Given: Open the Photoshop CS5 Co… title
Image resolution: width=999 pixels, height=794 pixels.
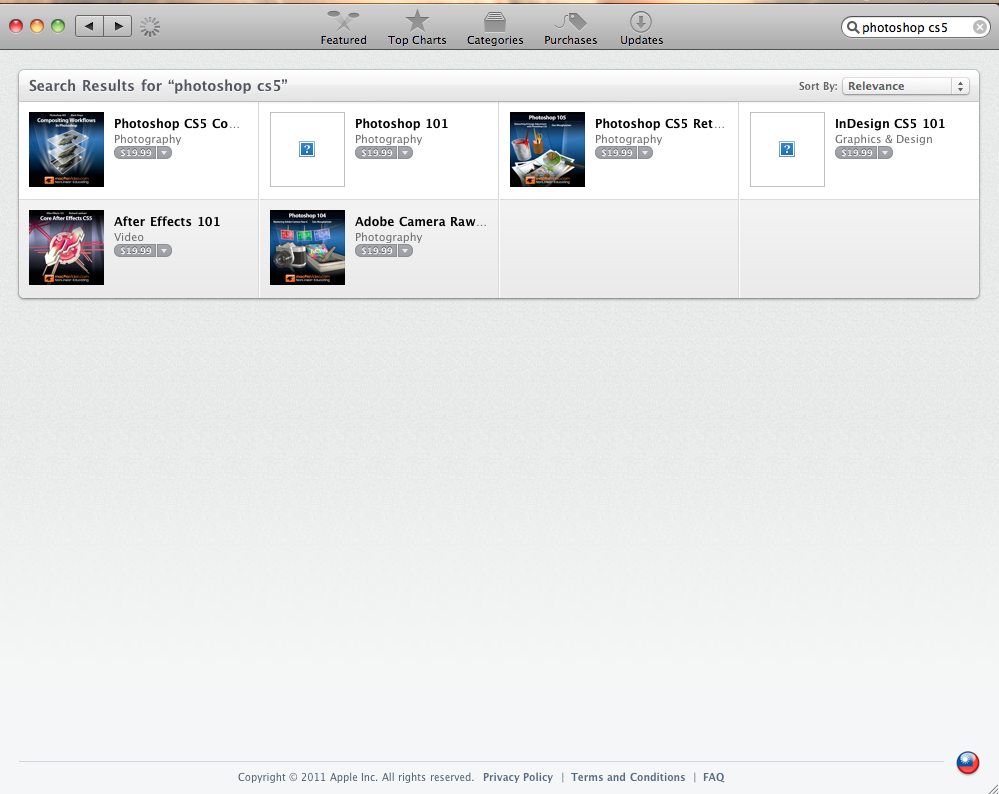Looking at the screenshot, I should (x=176, y=124).
